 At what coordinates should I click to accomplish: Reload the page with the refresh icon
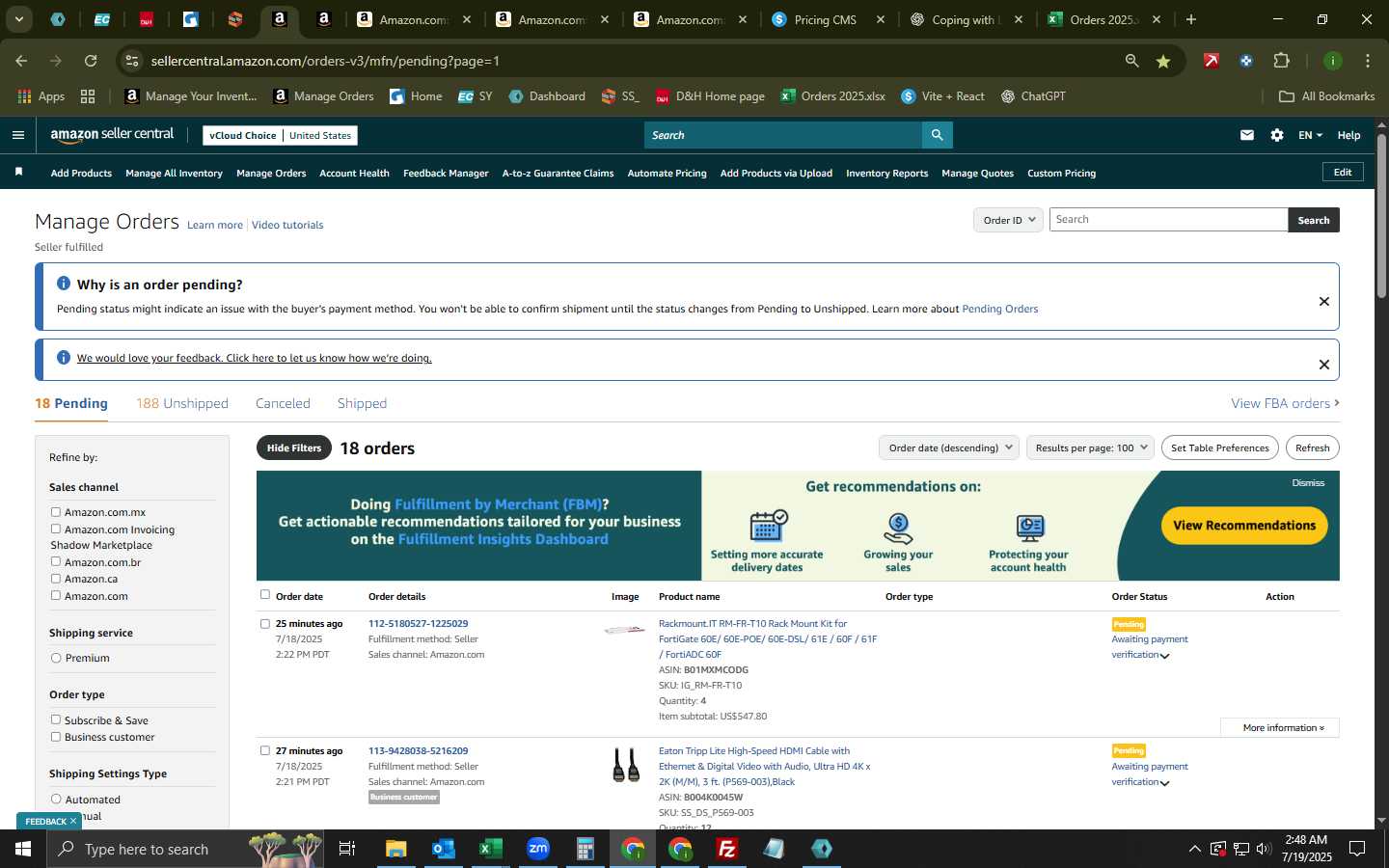[x=91, y=61]
